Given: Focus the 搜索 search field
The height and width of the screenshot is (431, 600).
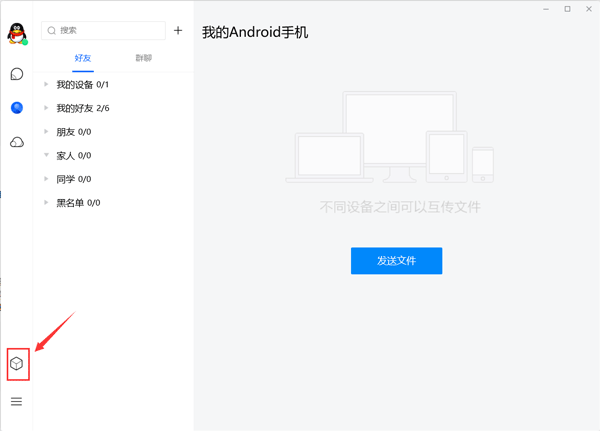Looking at the screenshot, I should pyautogui.click(x=104, y=31).
